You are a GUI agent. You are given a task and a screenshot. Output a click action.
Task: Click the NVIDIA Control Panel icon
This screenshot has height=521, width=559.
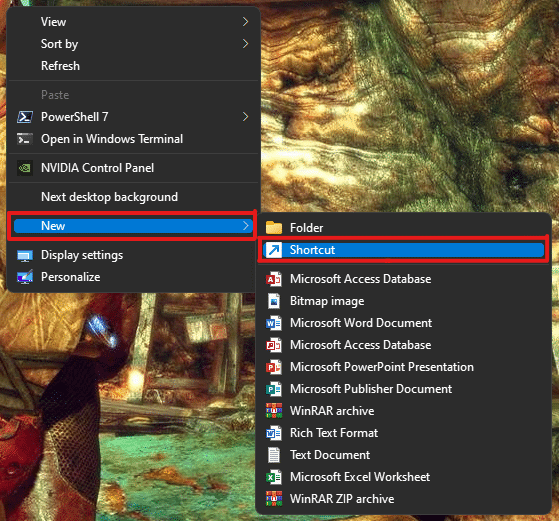[x=25, y=168]
